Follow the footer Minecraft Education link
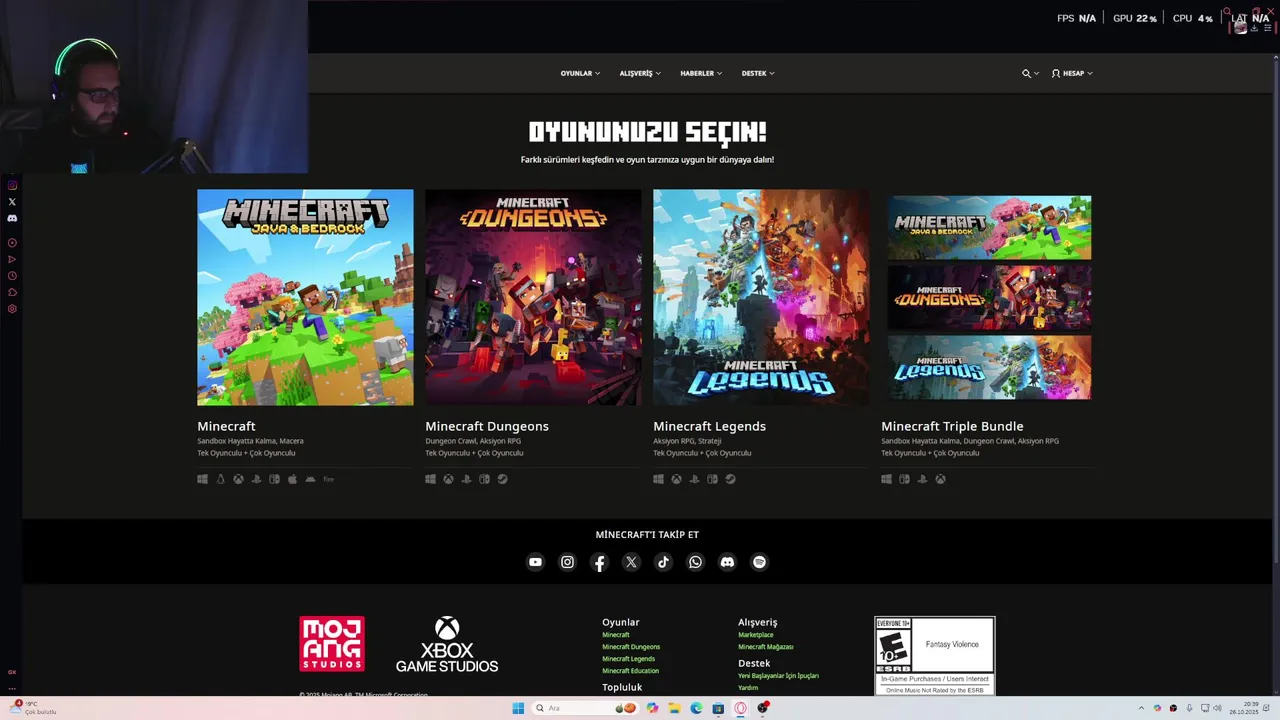The height and width of the screenshot is (720, 1280). tap(630, 671)
